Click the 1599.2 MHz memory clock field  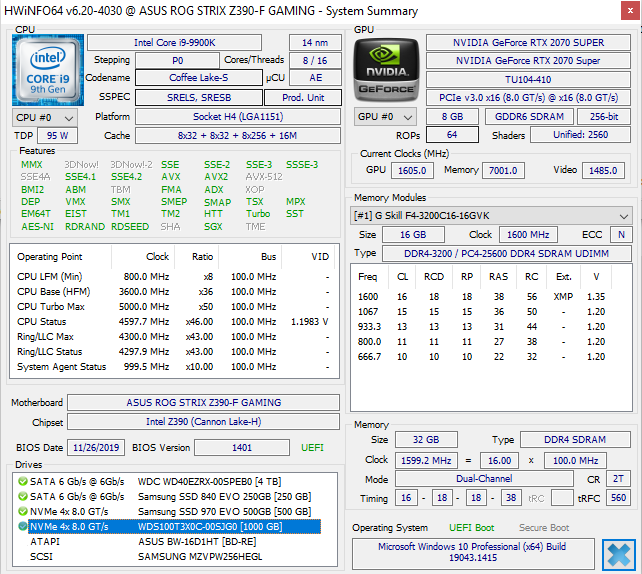pos(426,461)
